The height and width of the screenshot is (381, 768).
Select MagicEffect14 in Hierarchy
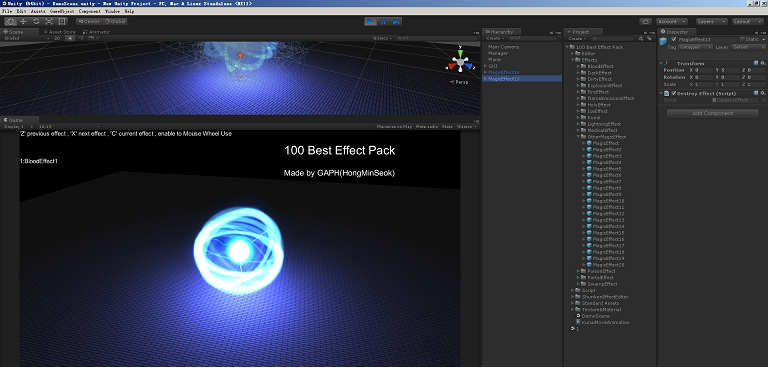click(x=522, y=72)
